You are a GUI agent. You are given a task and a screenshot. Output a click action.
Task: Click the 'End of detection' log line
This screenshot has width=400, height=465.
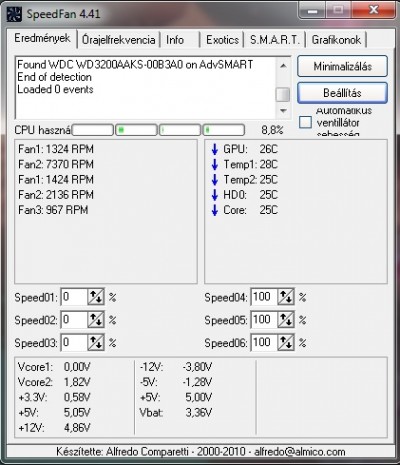pos(54,77)
